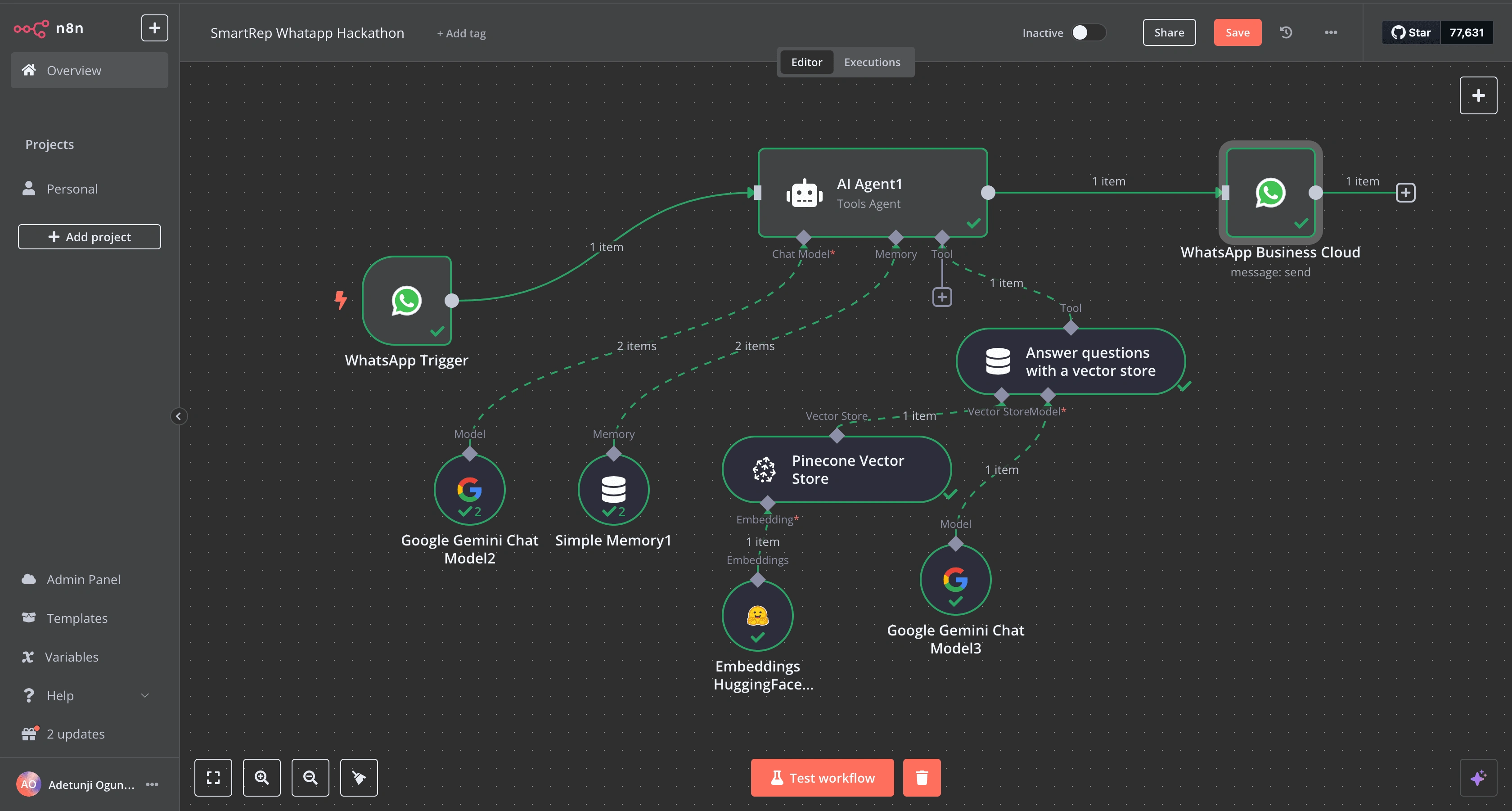Image resolution: width=1512 pixels, height=811 pixels.
Task: Open user menu dots beside Adetunji Ogun...
Action: (152, 784)
